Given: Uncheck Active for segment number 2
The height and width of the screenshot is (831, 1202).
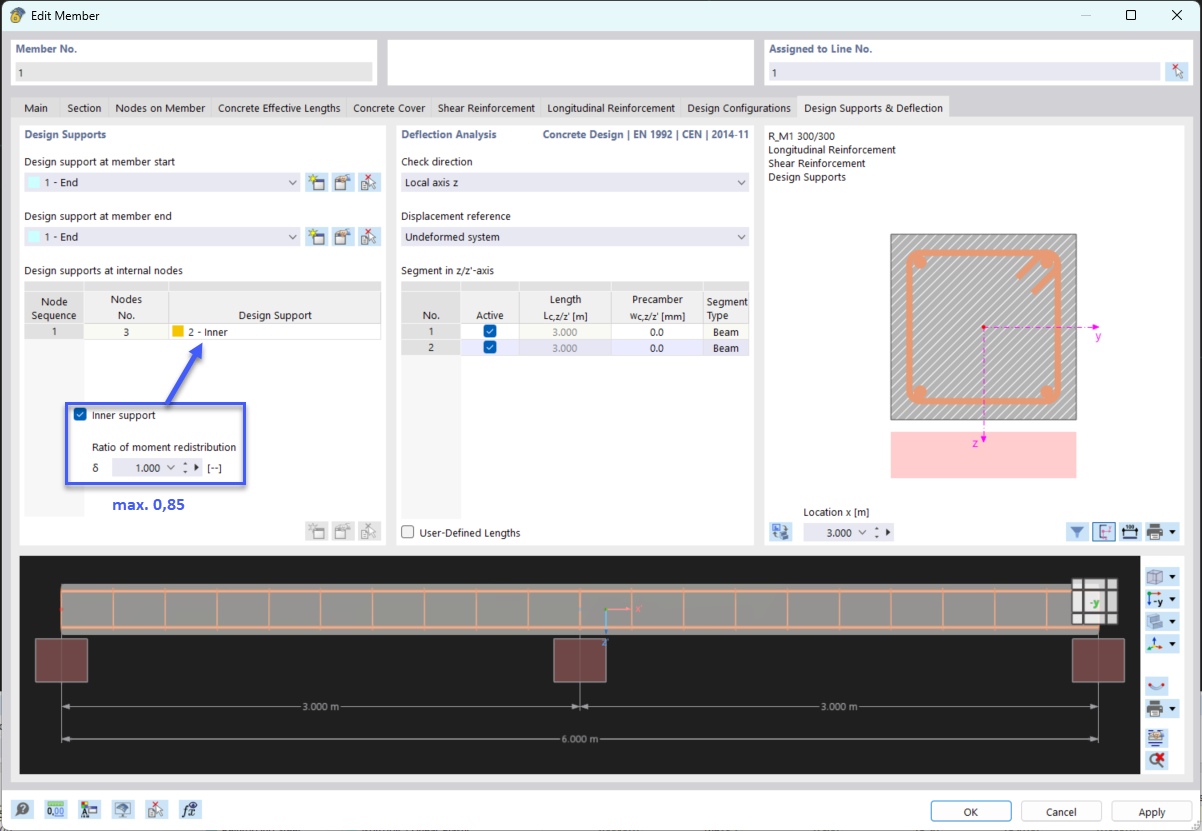Looking at the screenshot, I should point(489,347).
